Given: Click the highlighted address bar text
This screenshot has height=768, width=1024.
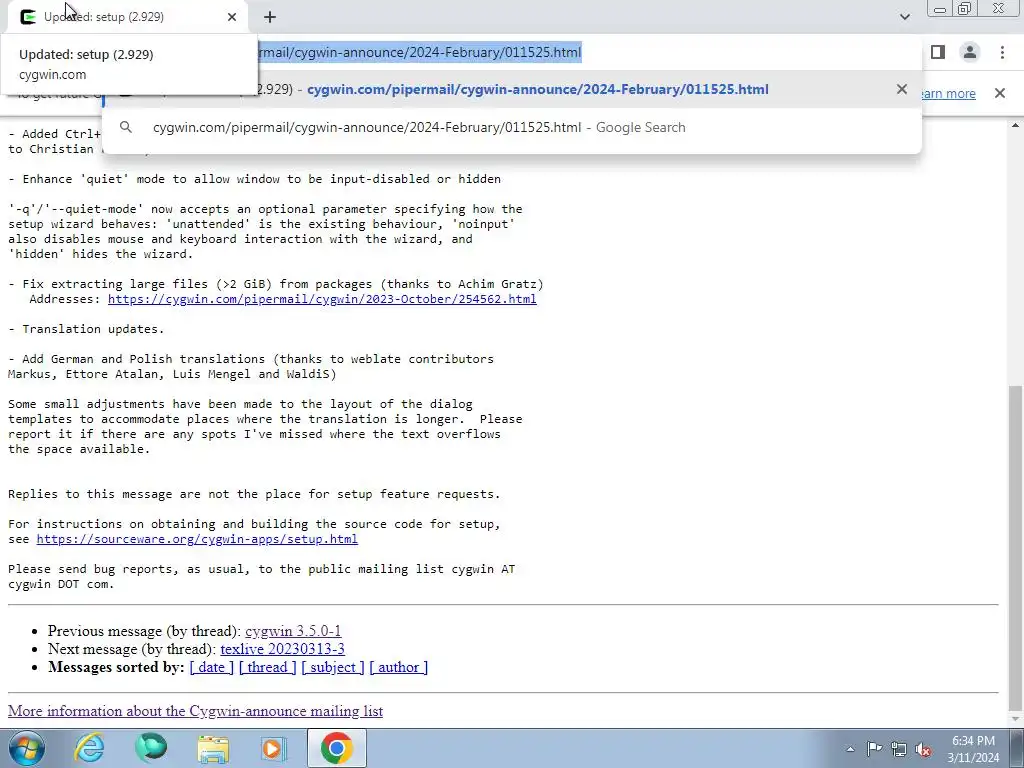Looking at the screenshot, I should 419,52.
